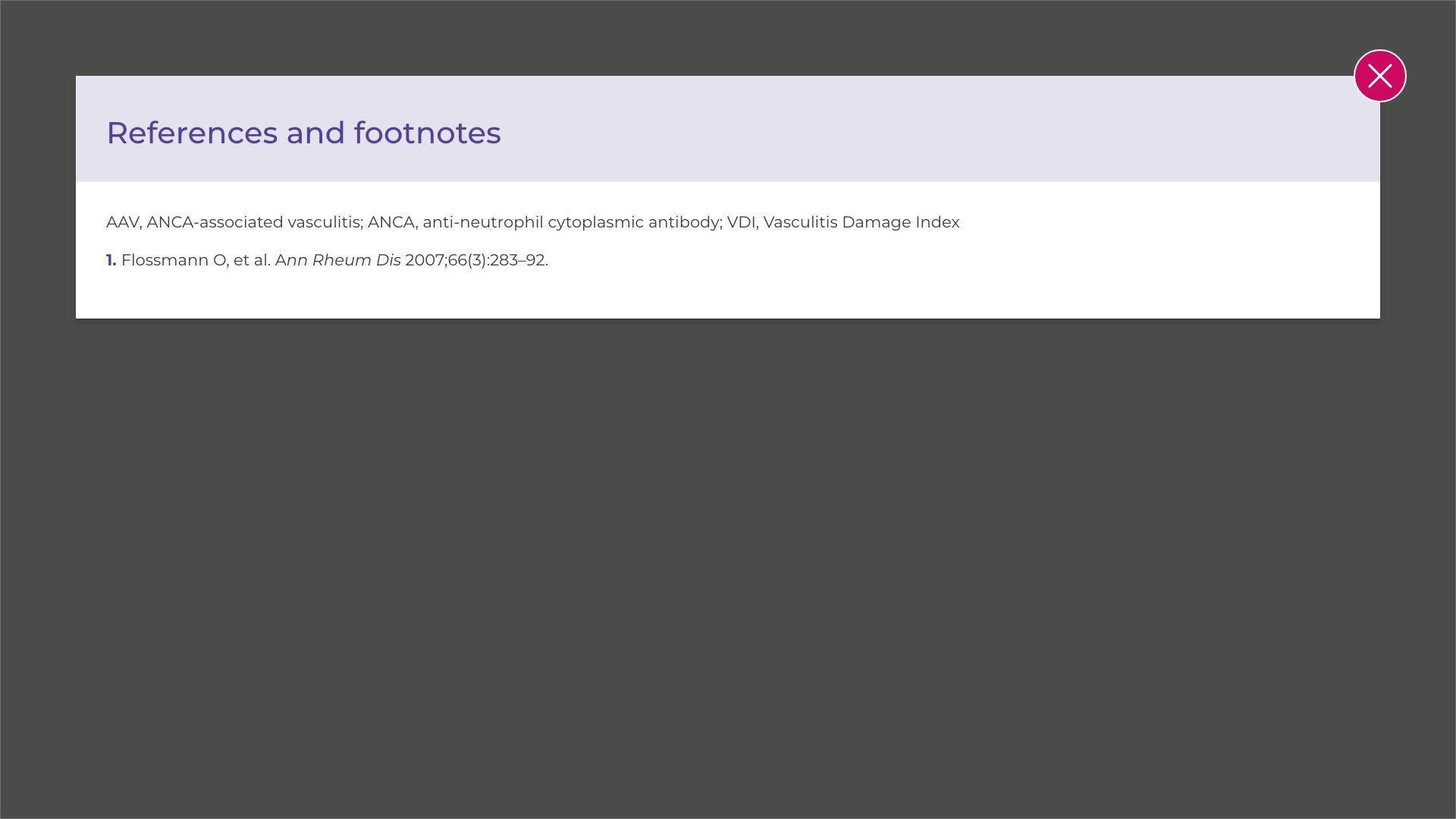Click the bold reference number '1.'

pyautogui.click(x=111, y=260)
